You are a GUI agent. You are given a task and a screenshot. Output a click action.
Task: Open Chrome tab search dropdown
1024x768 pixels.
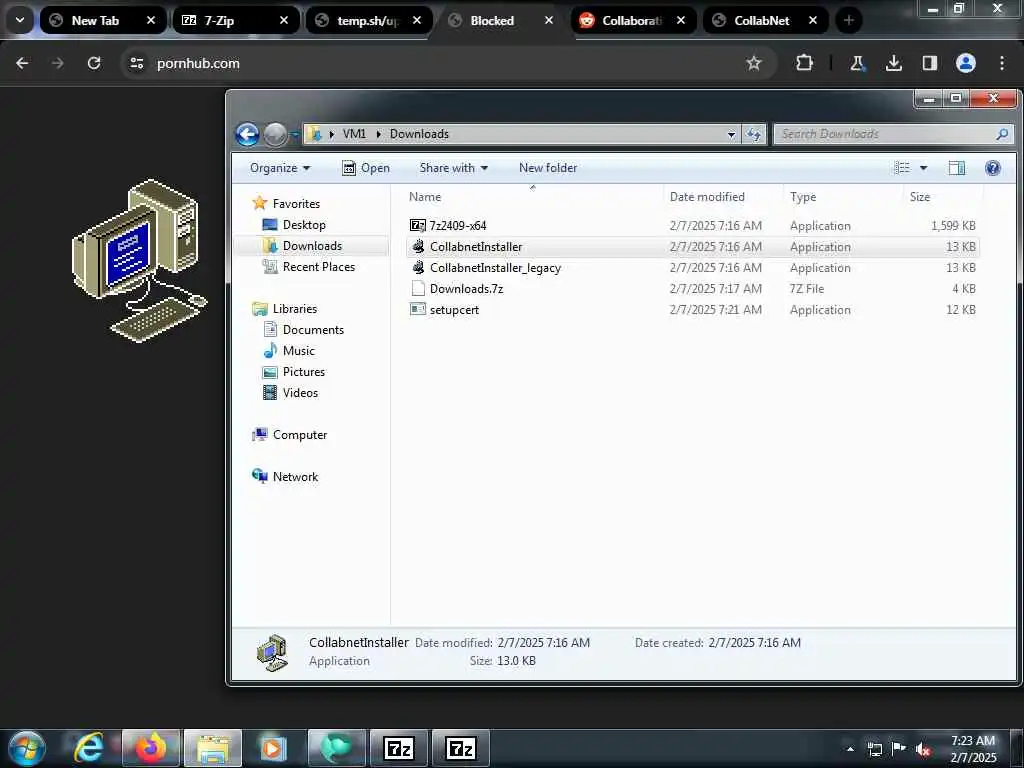point(20,20)
